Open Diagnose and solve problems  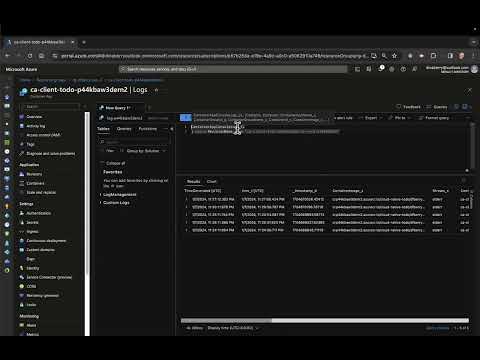[50, 153]
